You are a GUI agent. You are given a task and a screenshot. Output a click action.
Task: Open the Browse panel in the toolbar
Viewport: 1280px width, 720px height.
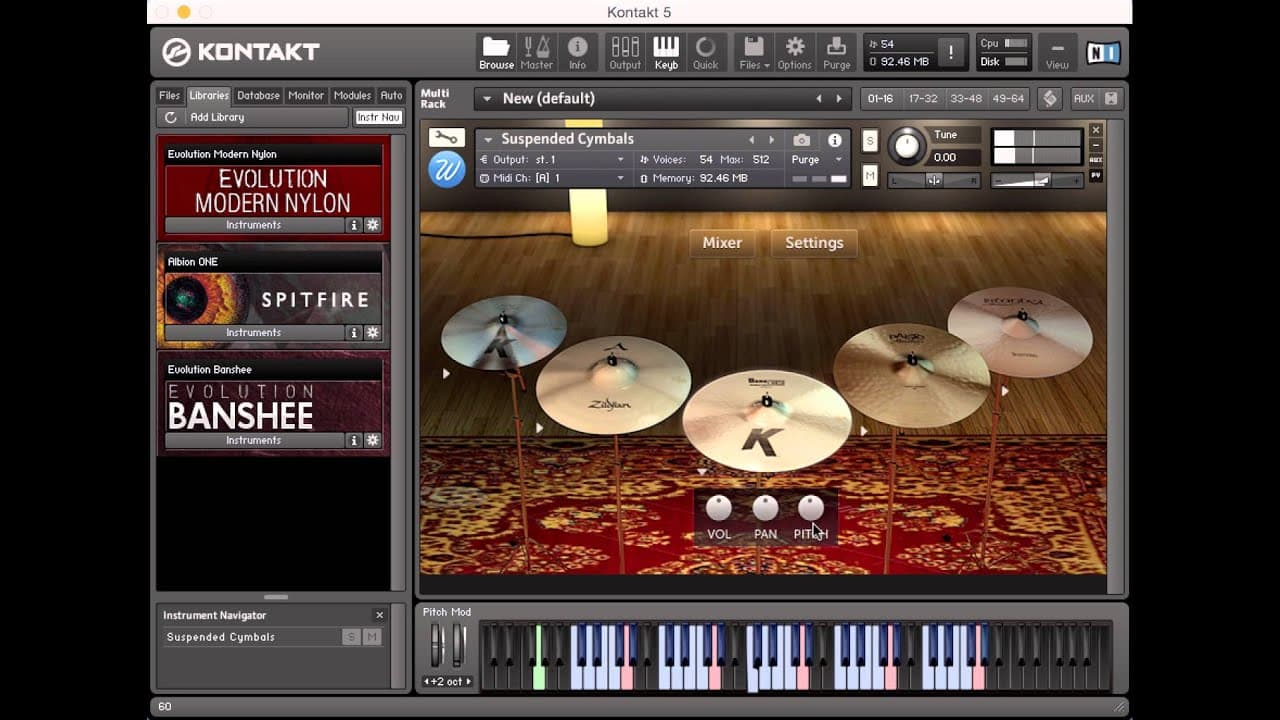coord(496,53)
